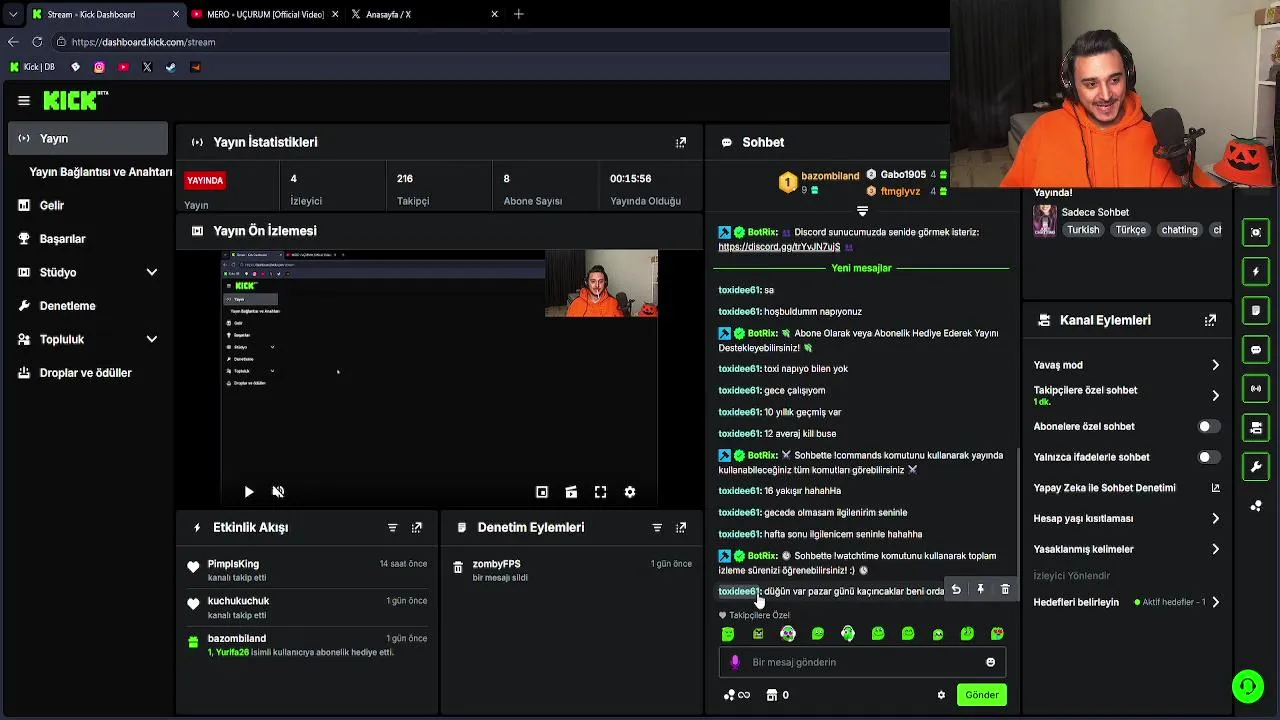
Task: Click the Turkish stream tag
Action: [1083, 230]
